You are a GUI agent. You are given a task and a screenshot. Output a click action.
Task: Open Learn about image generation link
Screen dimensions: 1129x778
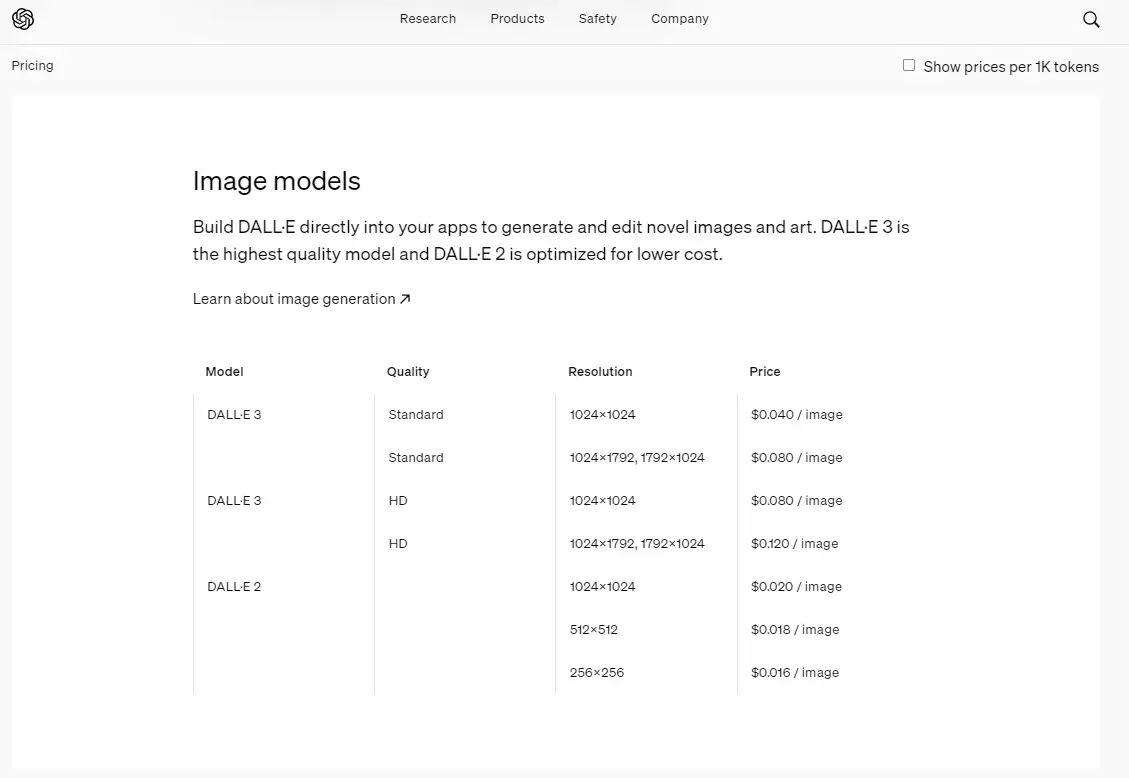click(302, 299)
